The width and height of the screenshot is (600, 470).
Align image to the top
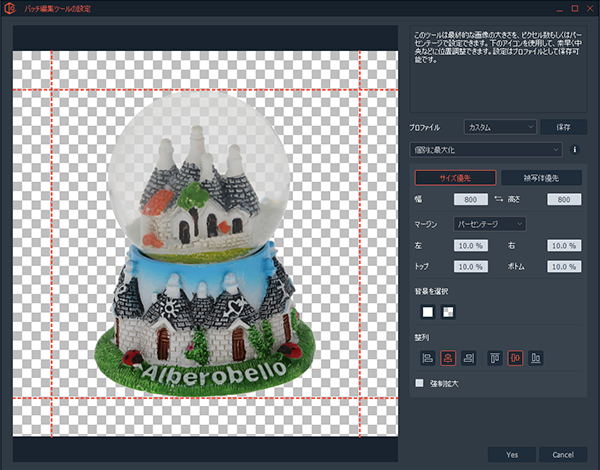pos(495,357)
